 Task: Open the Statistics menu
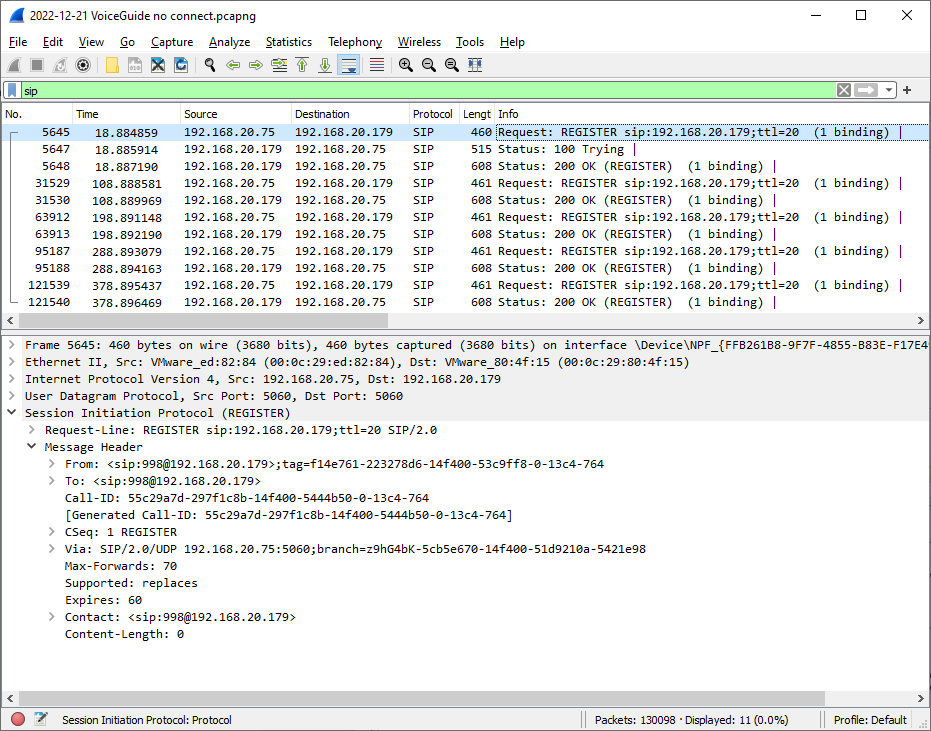pyautogui.click(x=289, y=42)
